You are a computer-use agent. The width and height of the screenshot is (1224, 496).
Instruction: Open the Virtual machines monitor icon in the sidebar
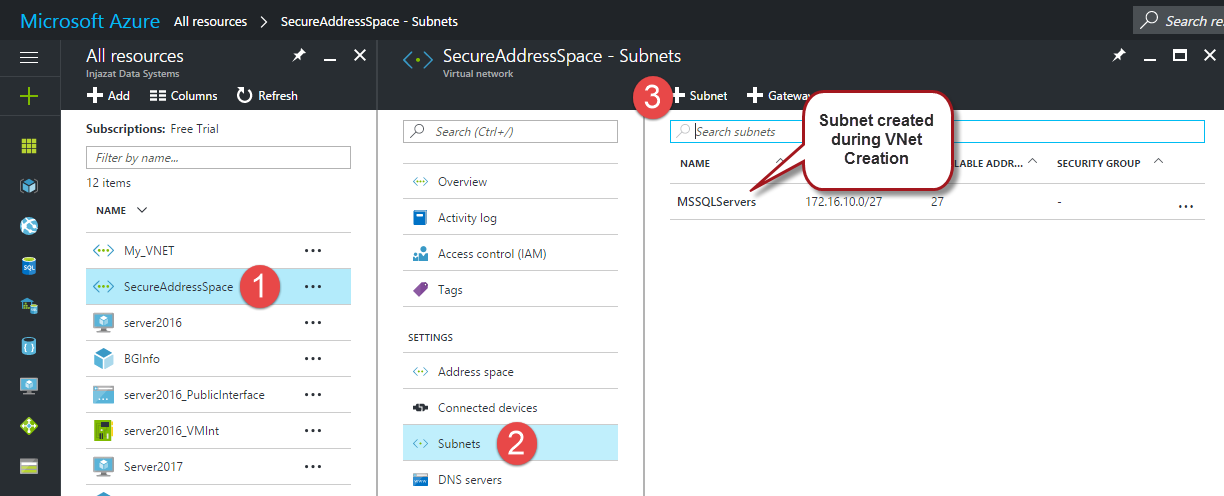point(29,386)
